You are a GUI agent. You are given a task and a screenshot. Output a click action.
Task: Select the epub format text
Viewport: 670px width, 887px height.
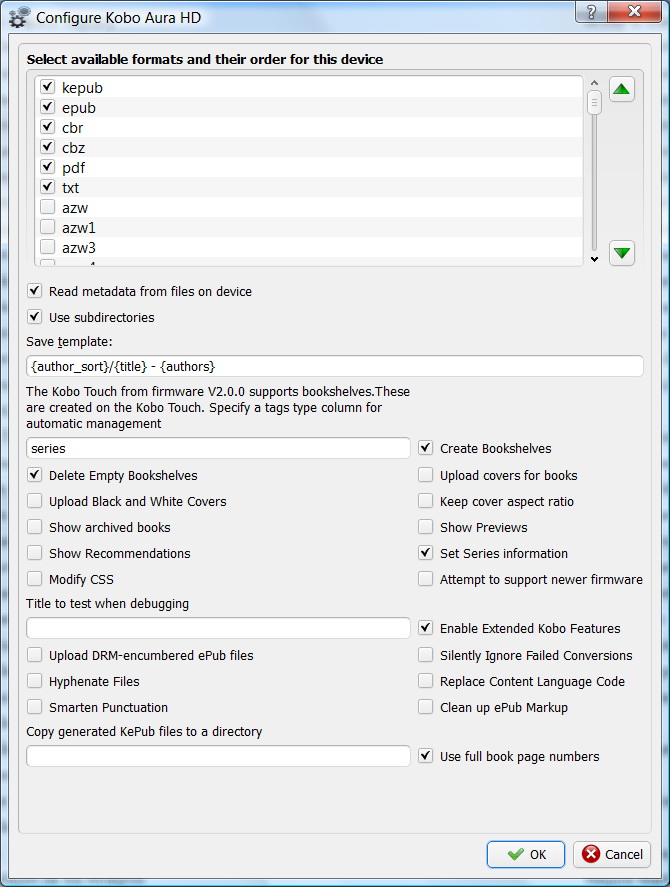pos(79,108)
